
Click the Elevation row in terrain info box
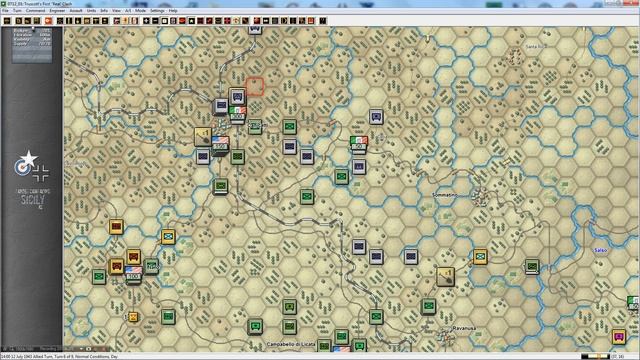[x=32, y=35]
